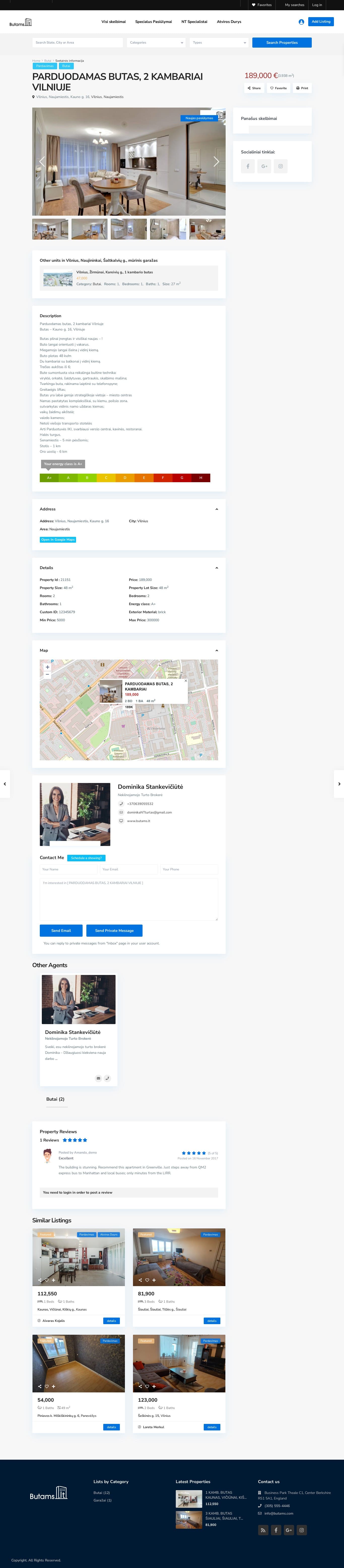344x1568 pixels.
Task: Favorite the 54,000 listing card
Action: (47, 1387)
